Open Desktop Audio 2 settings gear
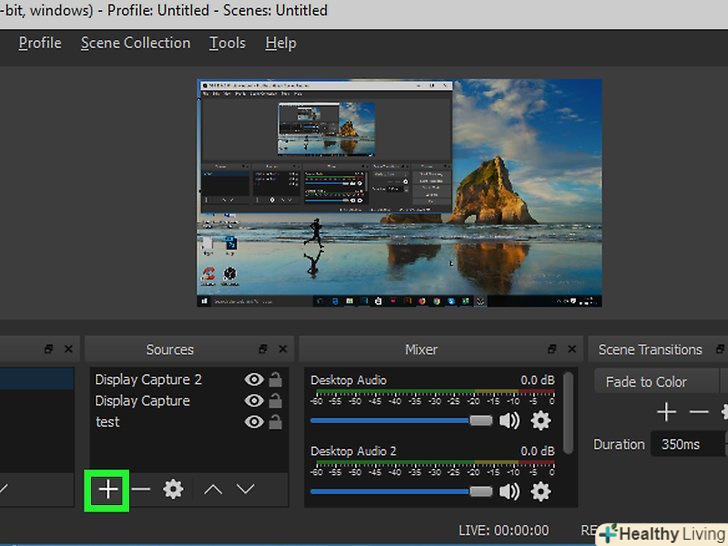728x546 pixels. (541, 491)
